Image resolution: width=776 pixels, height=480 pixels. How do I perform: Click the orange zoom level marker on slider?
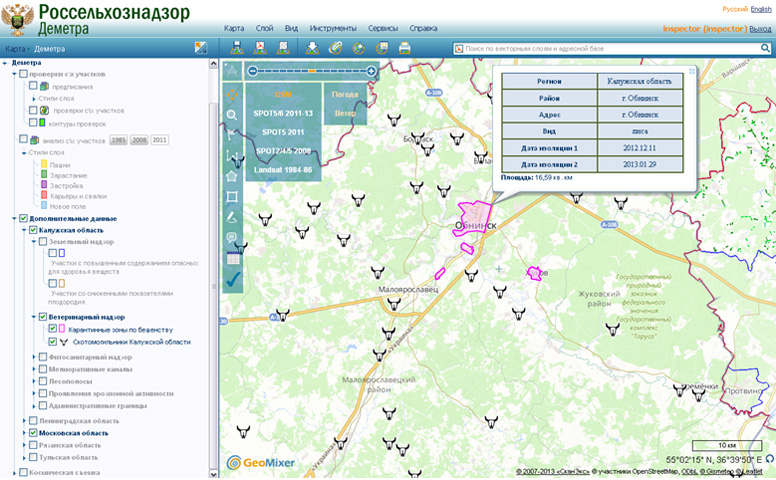click(312, 71)
